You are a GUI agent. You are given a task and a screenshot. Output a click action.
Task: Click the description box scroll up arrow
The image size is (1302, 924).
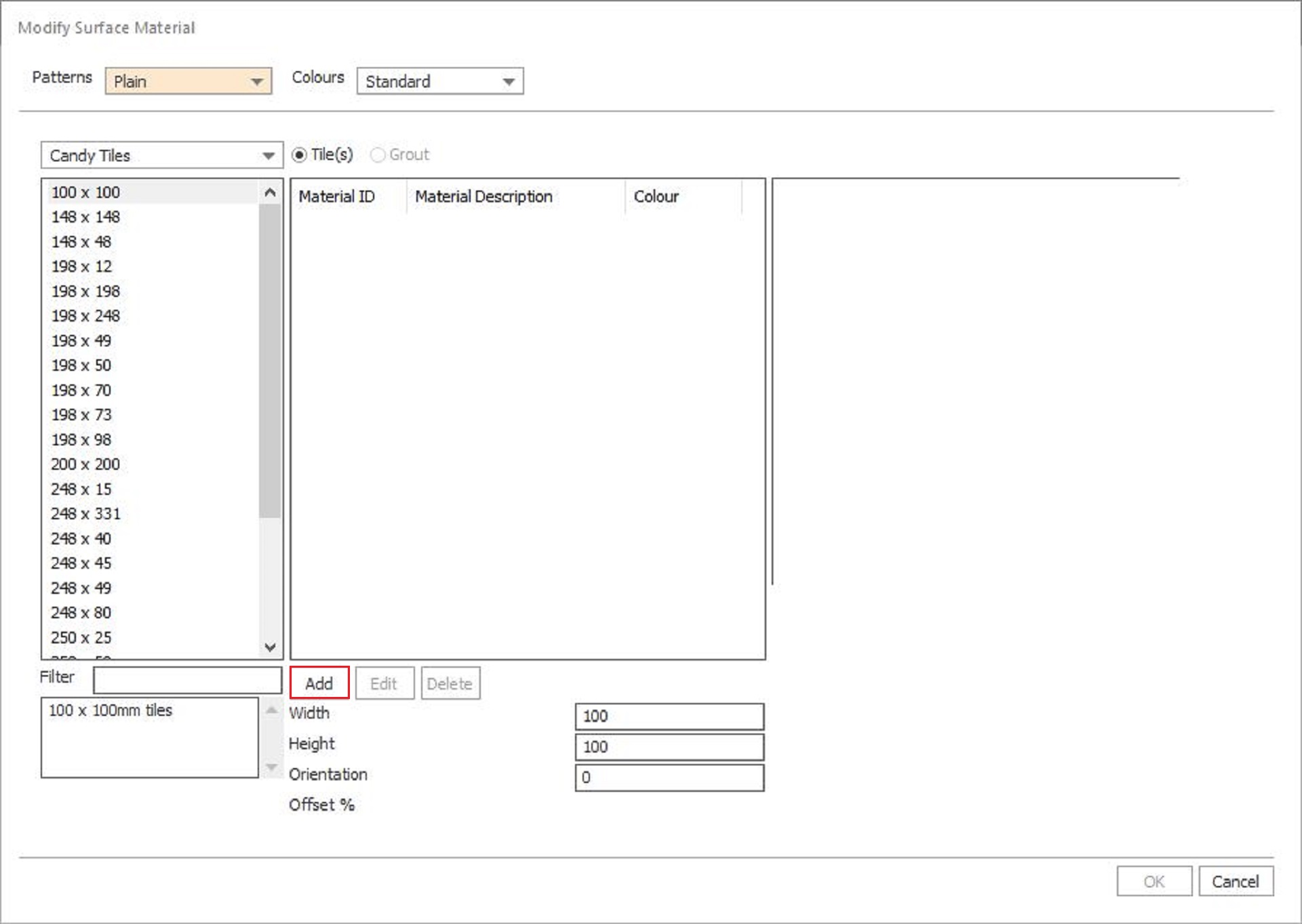point(271,710)
